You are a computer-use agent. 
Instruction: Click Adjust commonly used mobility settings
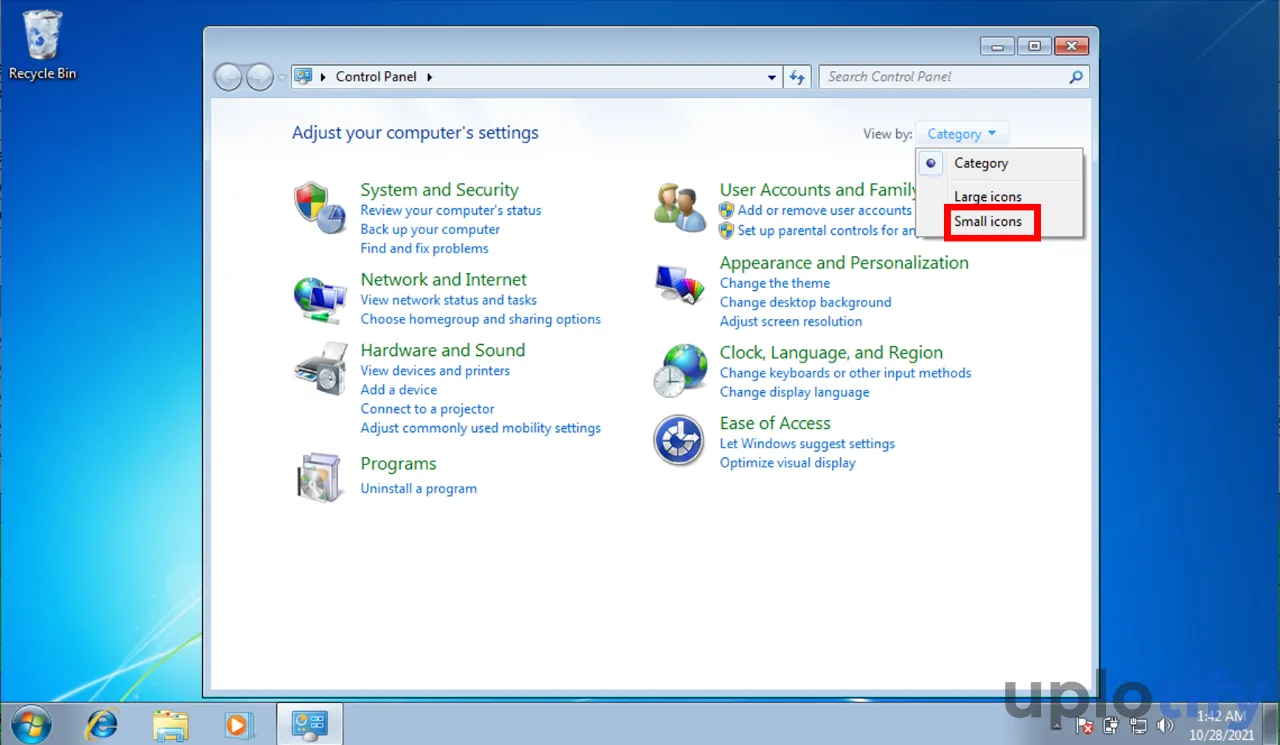pyautogui.click(x=480, y=428)
